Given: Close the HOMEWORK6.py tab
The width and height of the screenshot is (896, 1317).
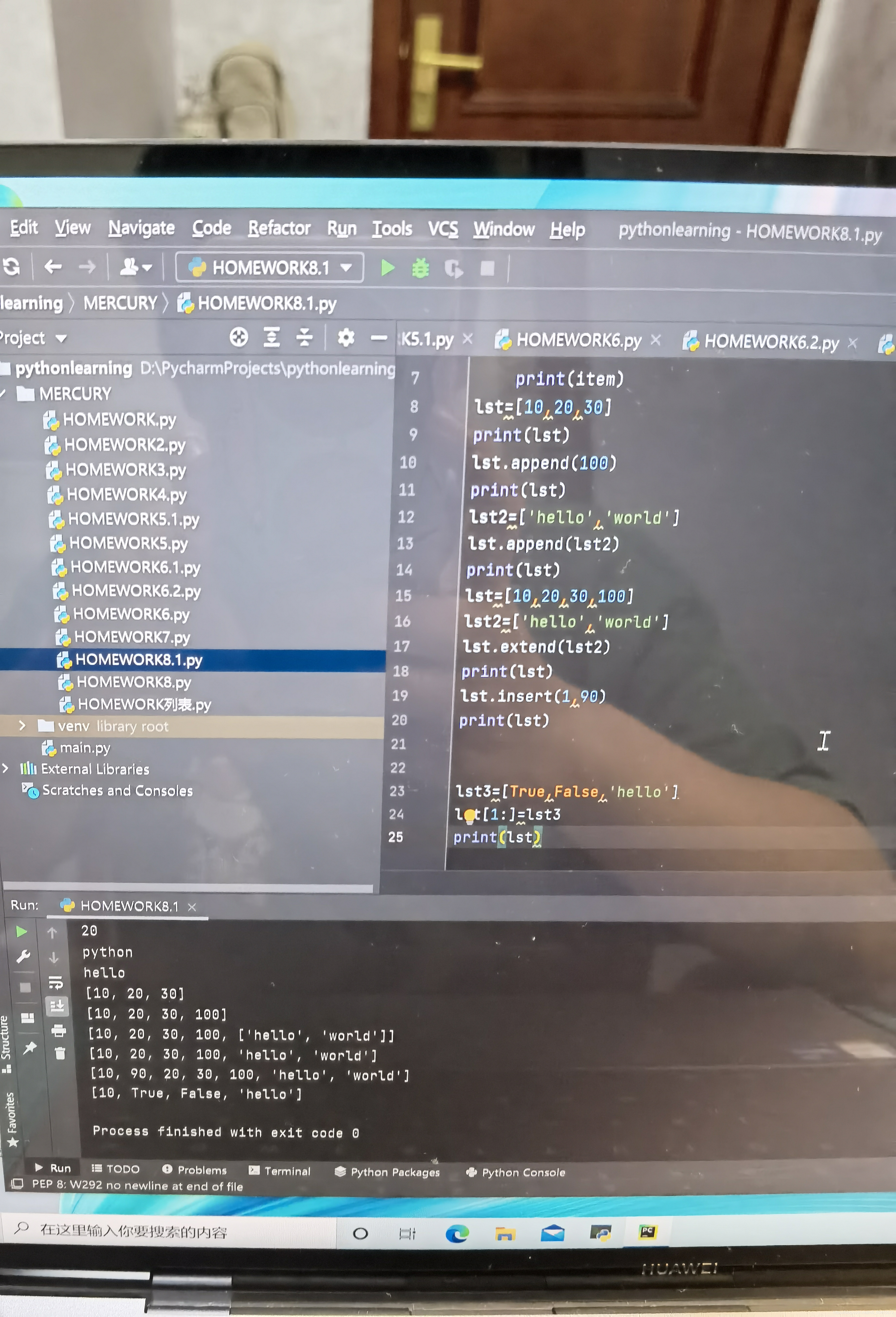Looking at the screenshot, I should click(x=656, y=340).
